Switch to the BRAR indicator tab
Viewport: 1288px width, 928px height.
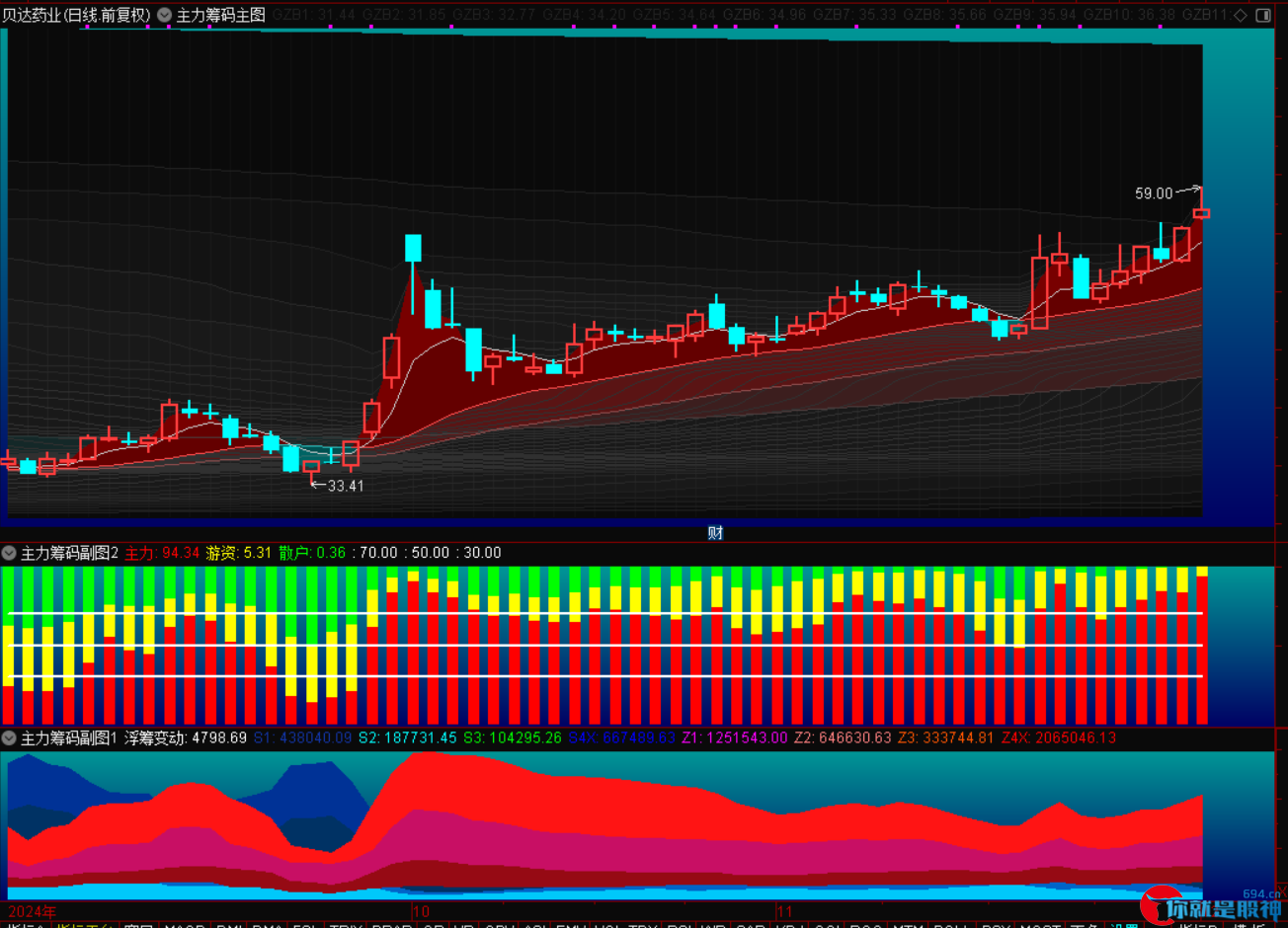[x=392, y=925]
